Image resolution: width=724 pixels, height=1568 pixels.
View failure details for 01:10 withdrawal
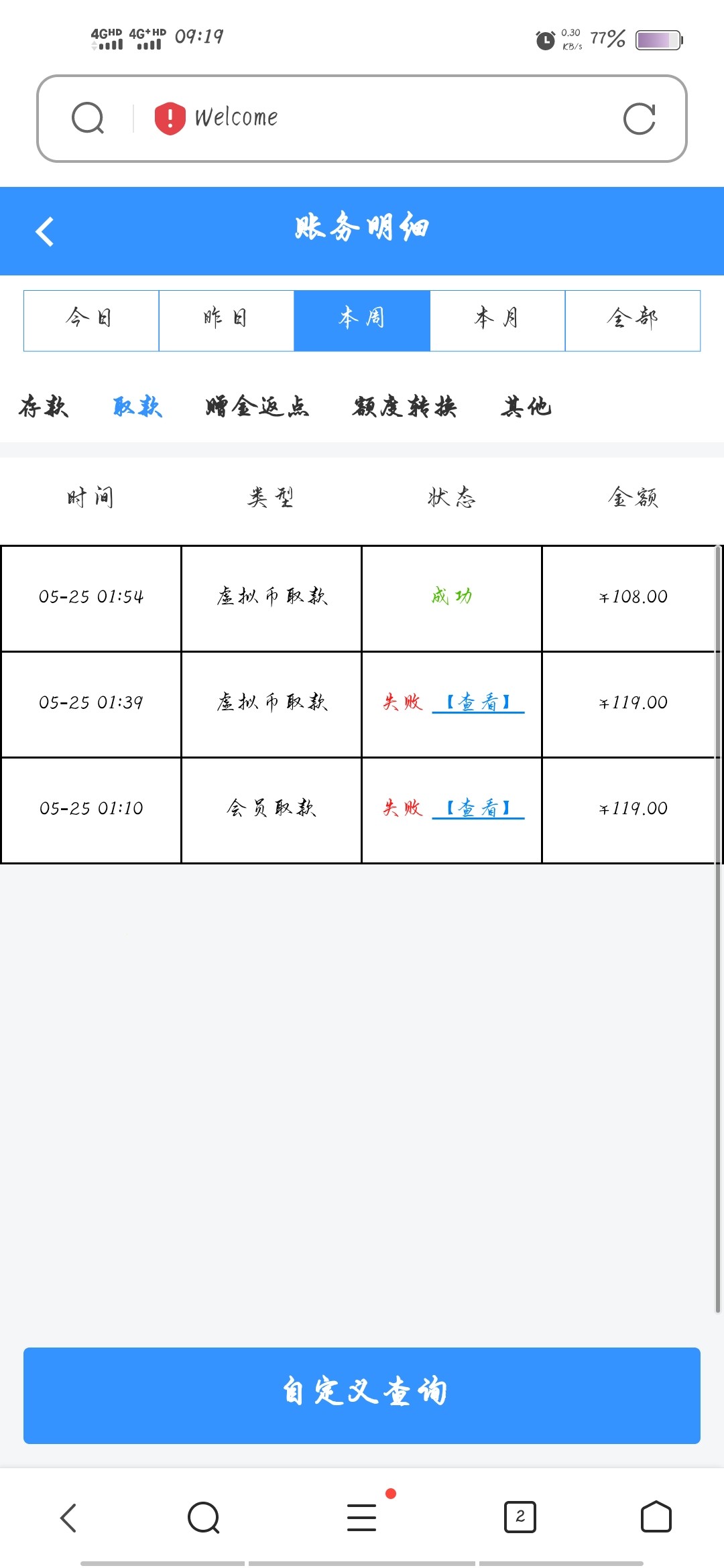tap(479, 808)
